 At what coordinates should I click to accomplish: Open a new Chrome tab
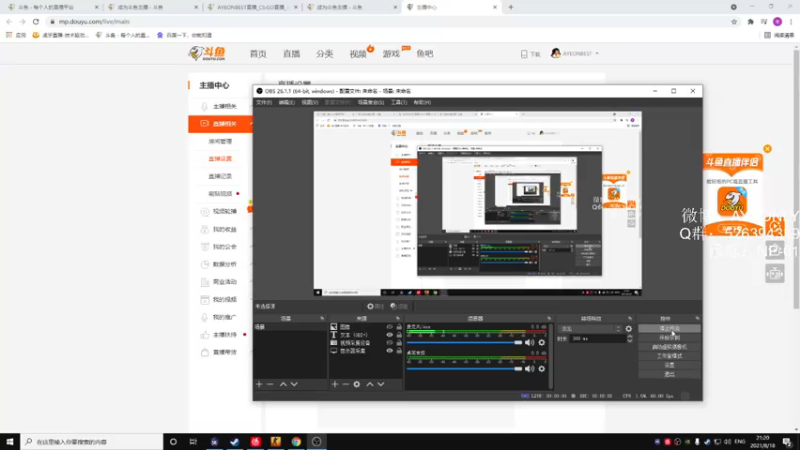click(x=511, y=7)
